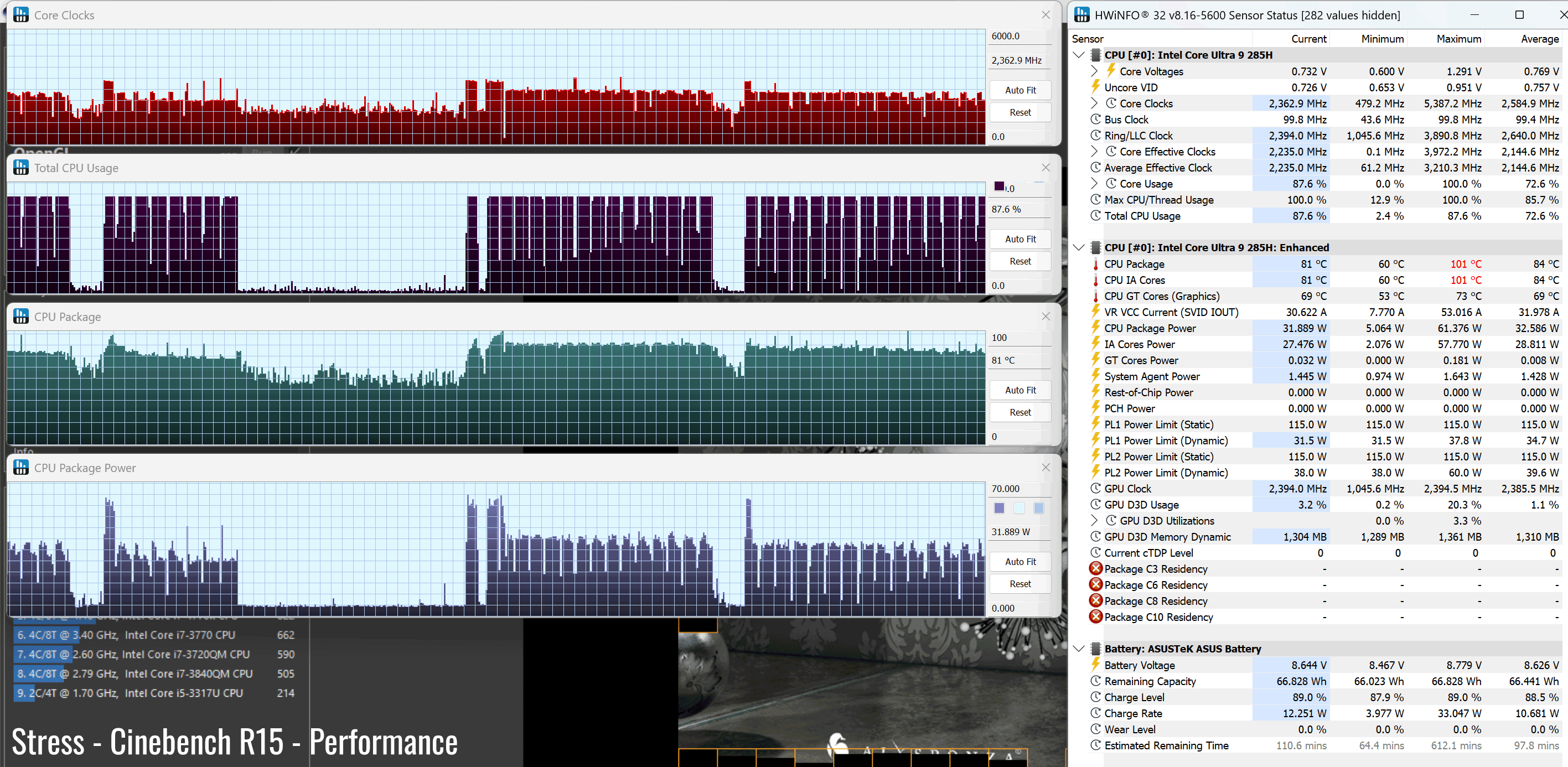Screen dimensions: 1568x767
Task: Click the Minimum column header
Action: tap(1383, 38)
